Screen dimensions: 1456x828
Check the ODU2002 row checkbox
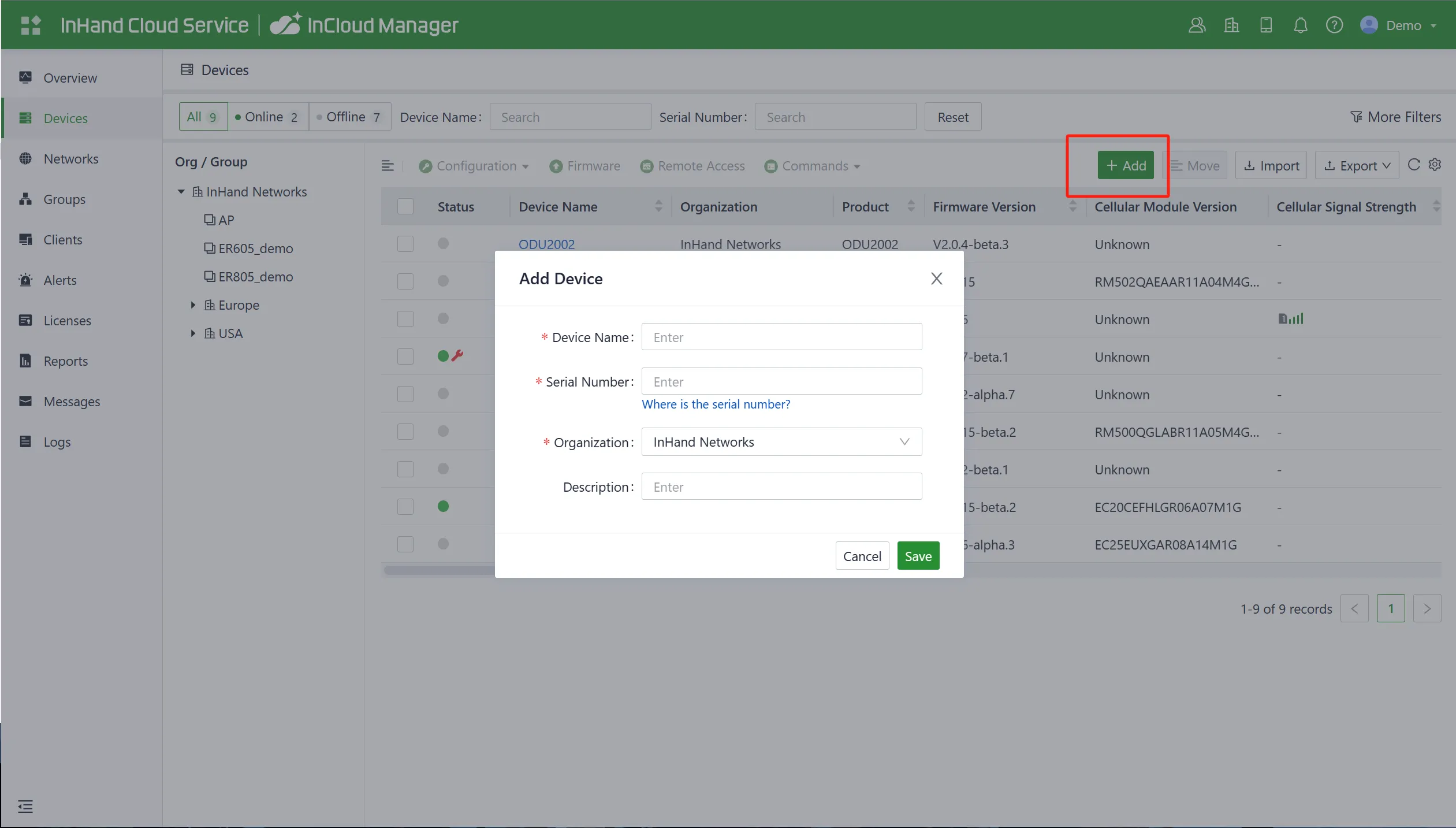point(405,244)
